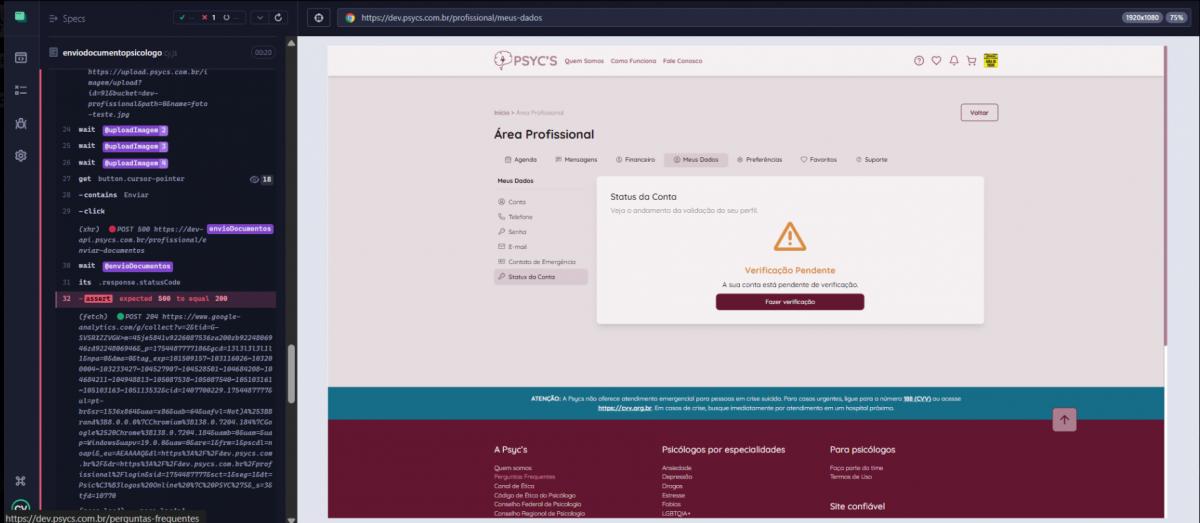Open the Runs panel in Cypress sidebar
This screenshot has width=1200, height=523.
(20, 90)
